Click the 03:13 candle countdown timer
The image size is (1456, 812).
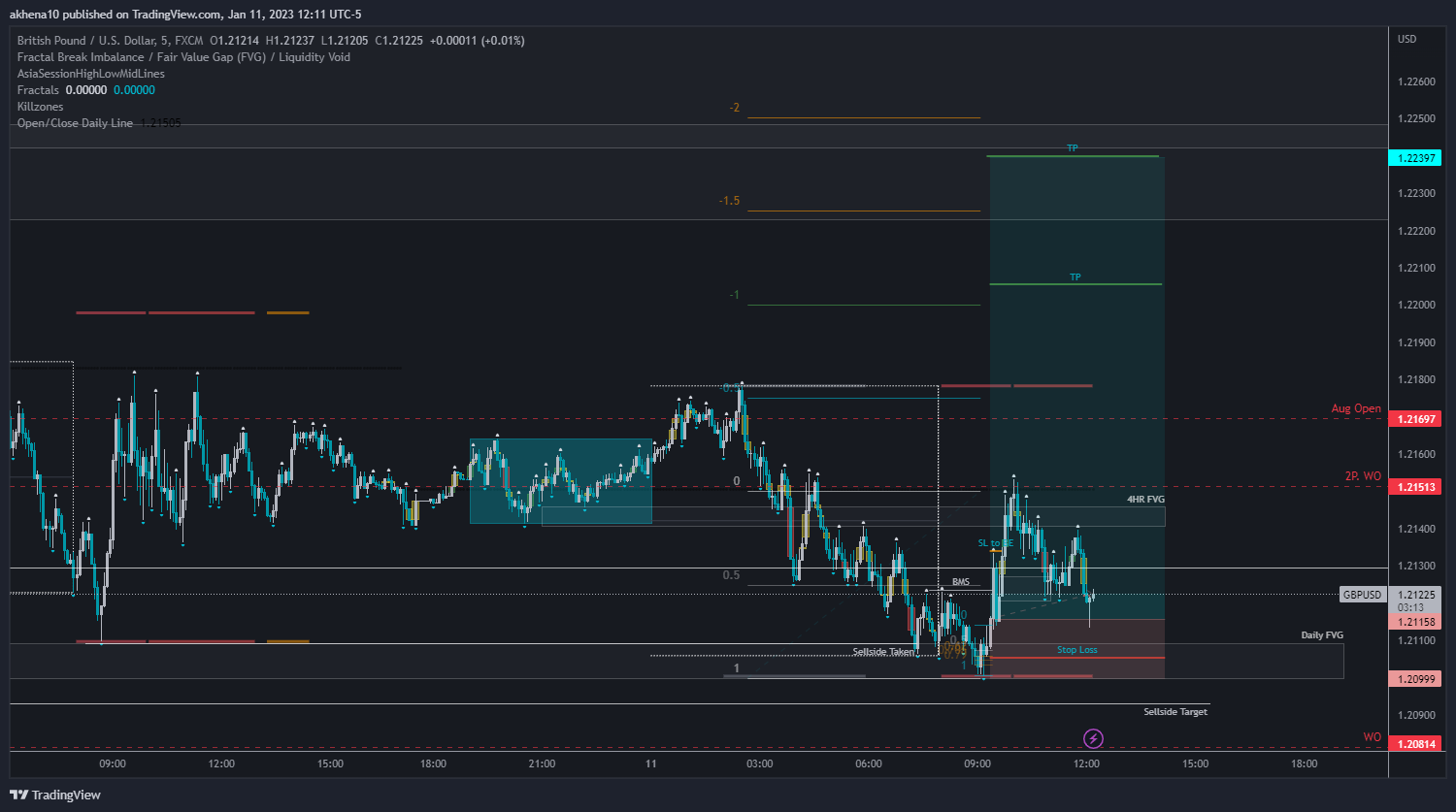pos(1410,607)
